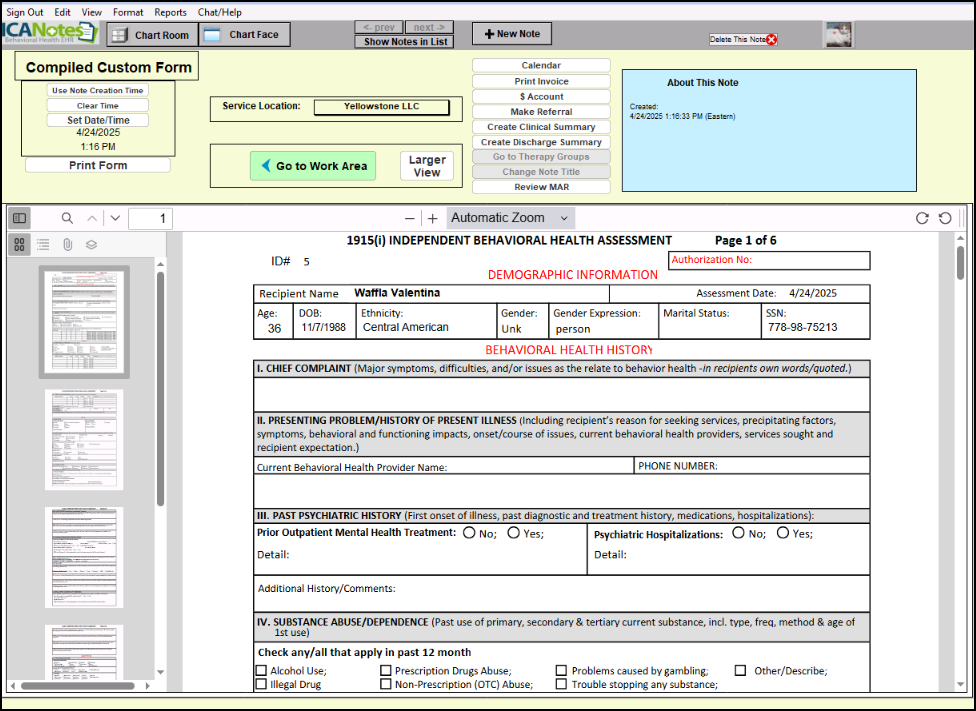Click the magnifier find-in-document icon
976x711 pixels.
[x=68, y=218]
